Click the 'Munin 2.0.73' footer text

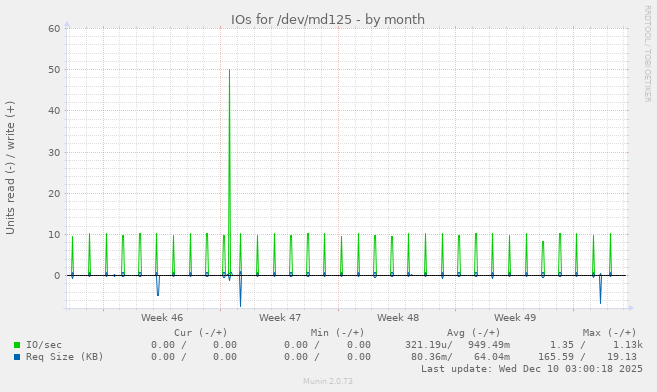328,382
